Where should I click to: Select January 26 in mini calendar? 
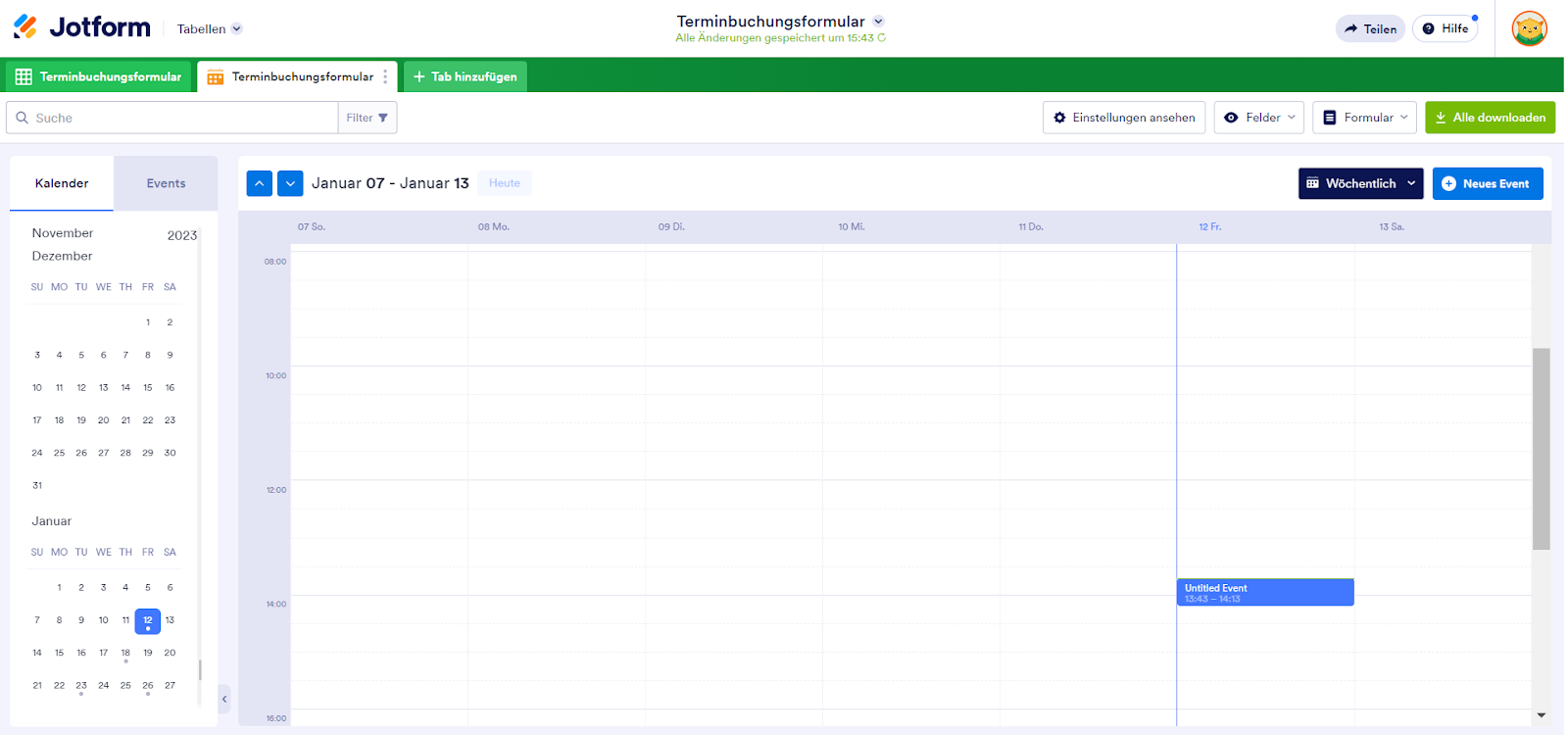(148, 686)
